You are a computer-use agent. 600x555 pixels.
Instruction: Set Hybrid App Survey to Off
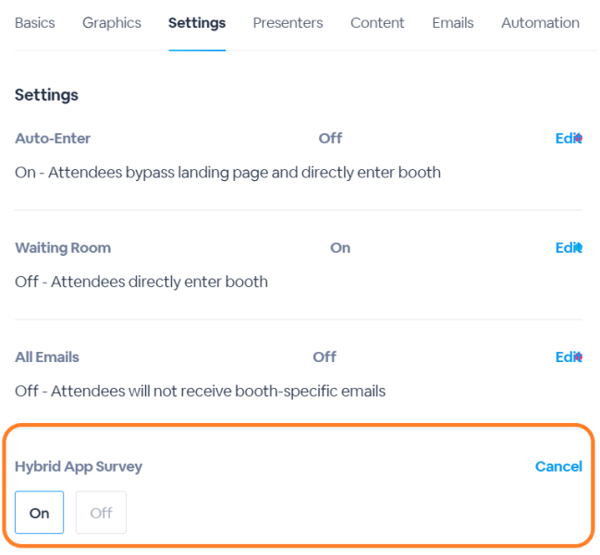101,513
